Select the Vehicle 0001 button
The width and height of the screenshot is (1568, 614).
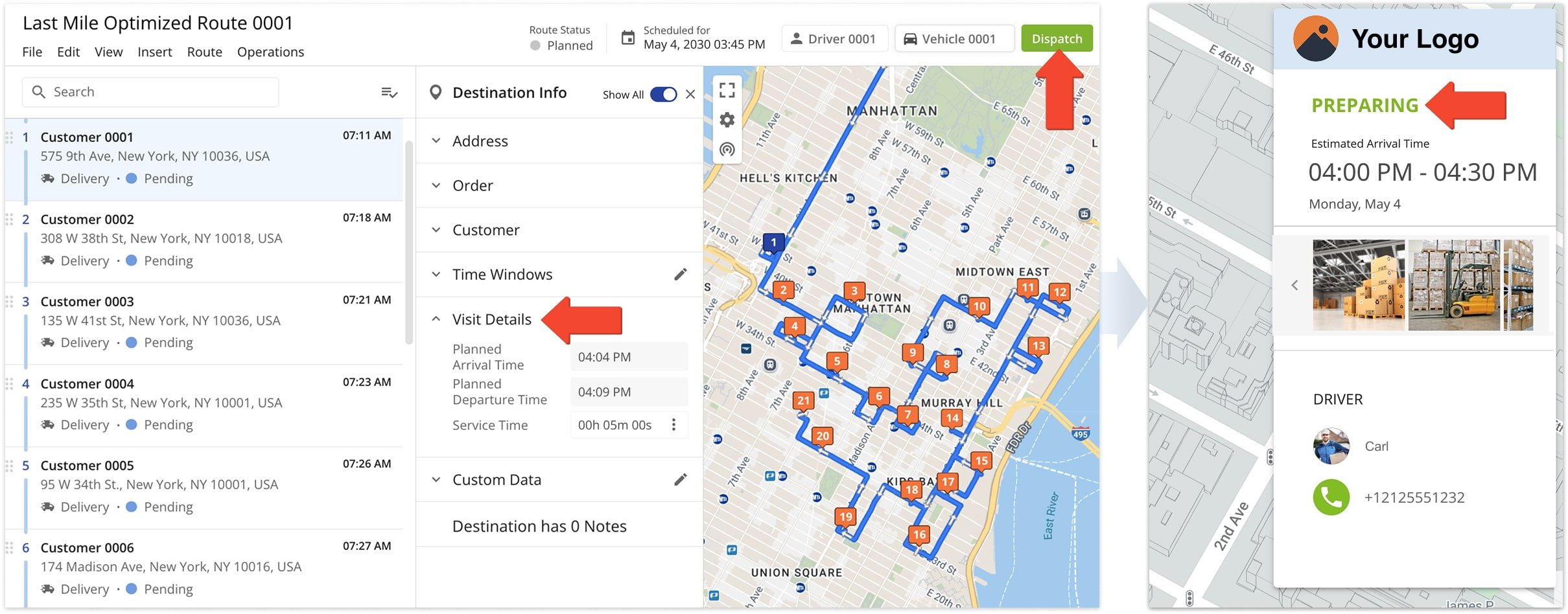954,38
